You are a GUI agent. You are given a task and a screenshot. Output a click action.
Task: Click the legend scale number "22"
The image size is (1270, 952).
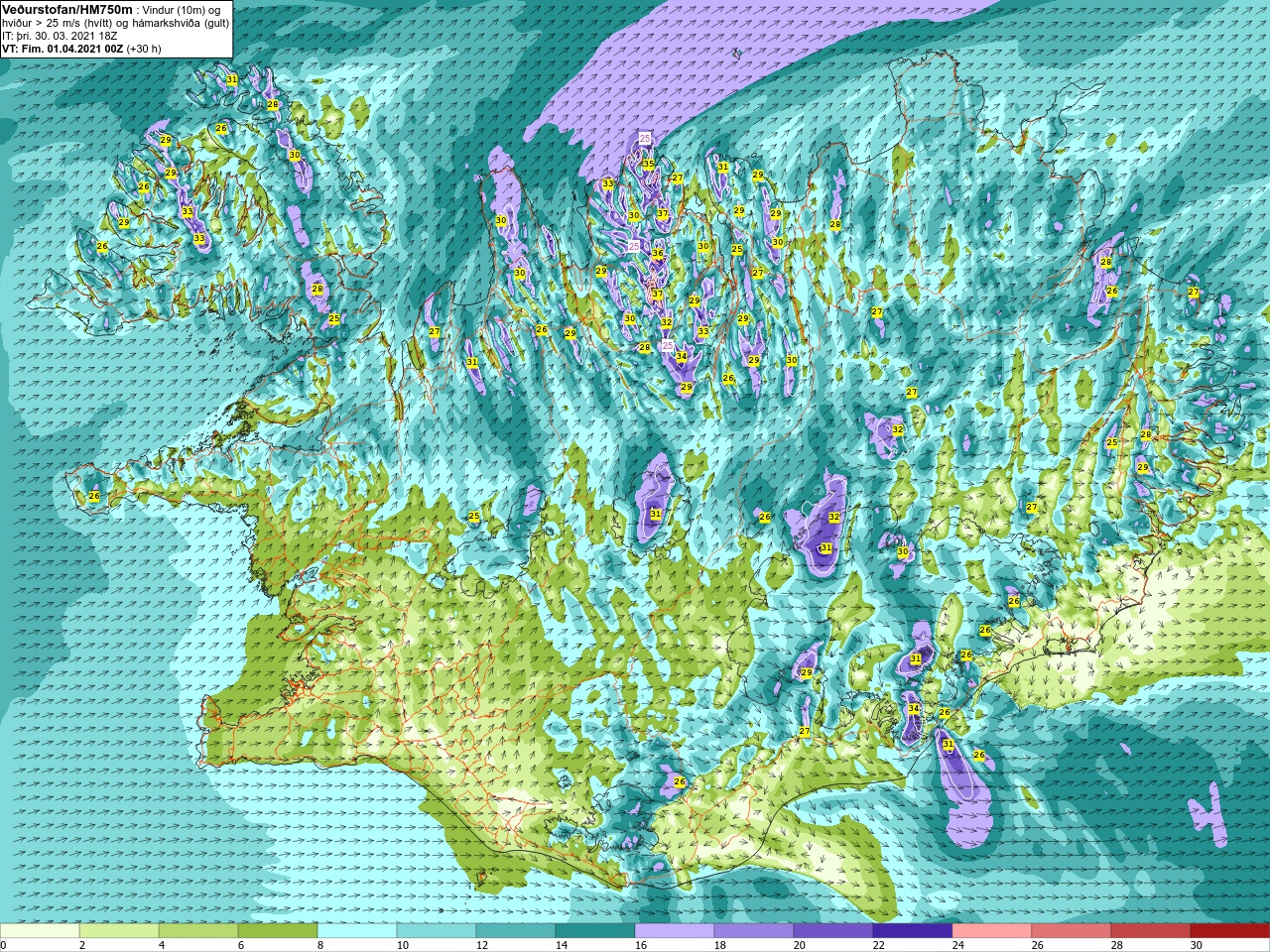pos(879,945)
